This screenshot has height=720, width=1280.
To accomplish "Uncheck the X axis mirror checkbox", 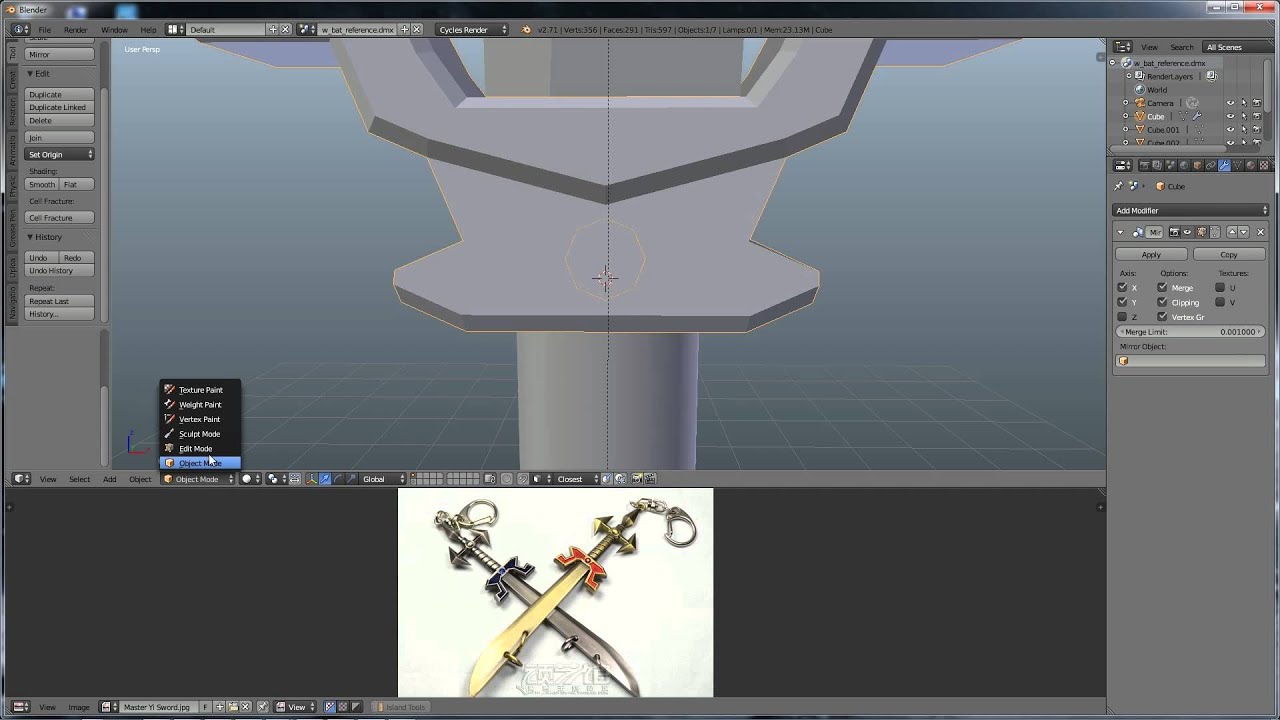I will point(1122,287).
